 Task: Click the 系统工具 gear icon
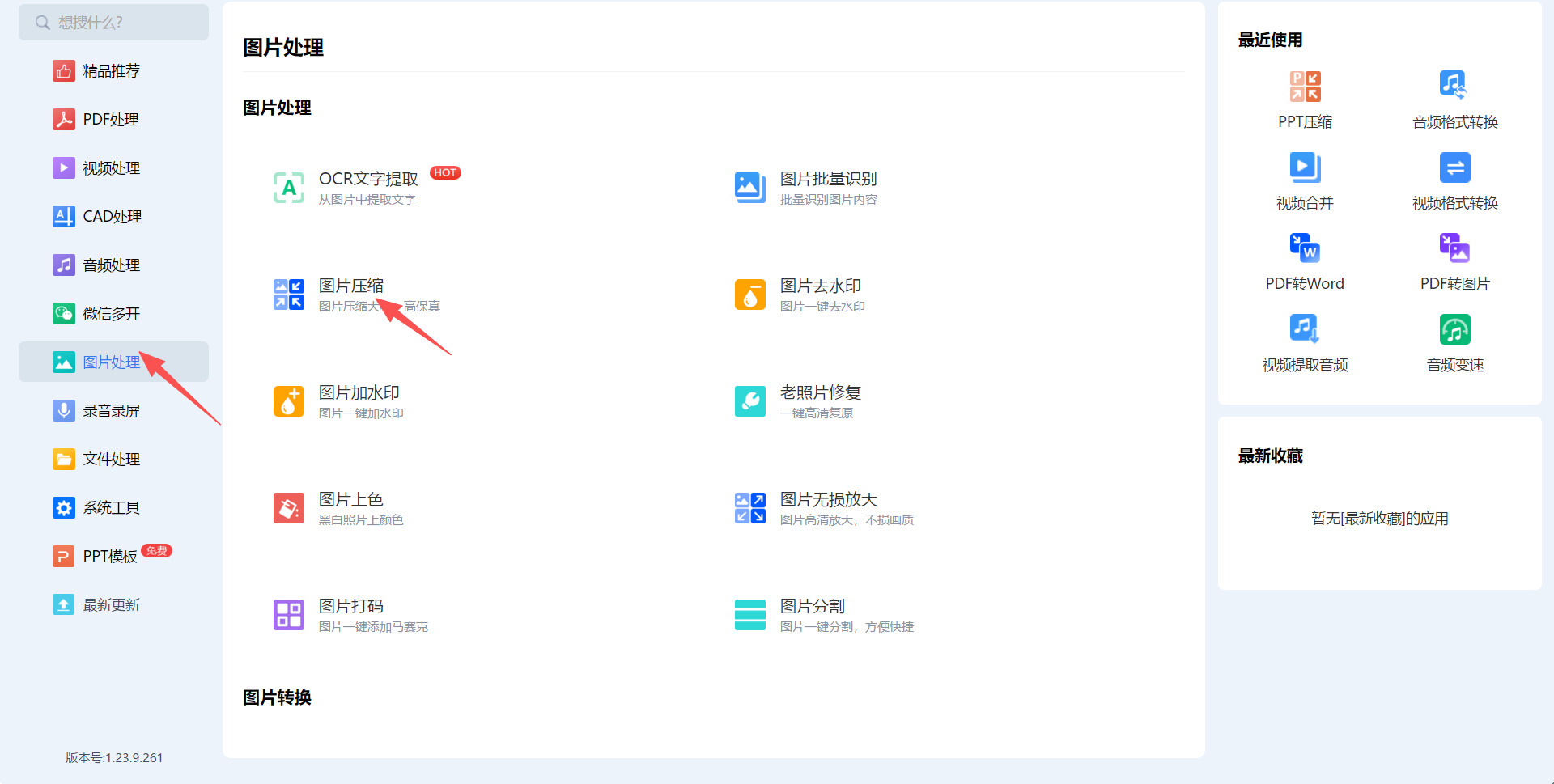64,508
